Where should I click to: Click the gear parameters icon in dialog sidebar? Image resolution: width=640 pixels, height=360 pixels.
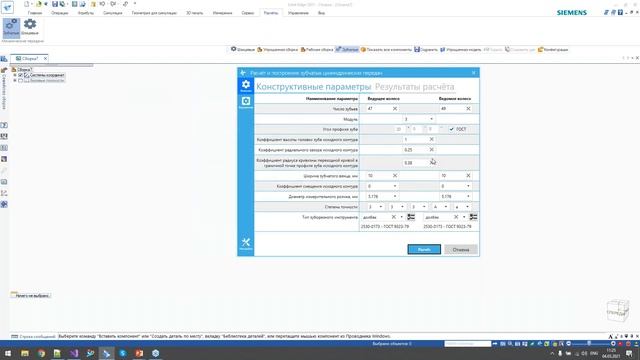[x=246, y=86]
